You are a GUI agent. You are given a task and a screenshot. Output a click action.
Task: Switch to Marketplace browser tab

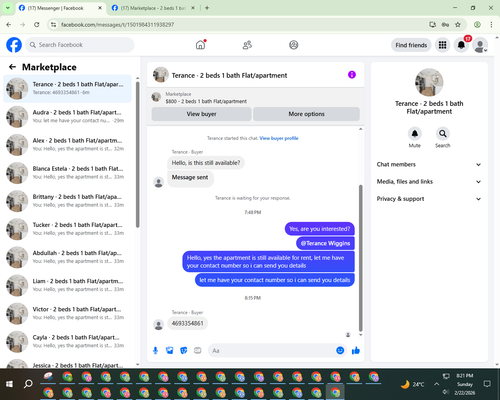click(153, 8)
